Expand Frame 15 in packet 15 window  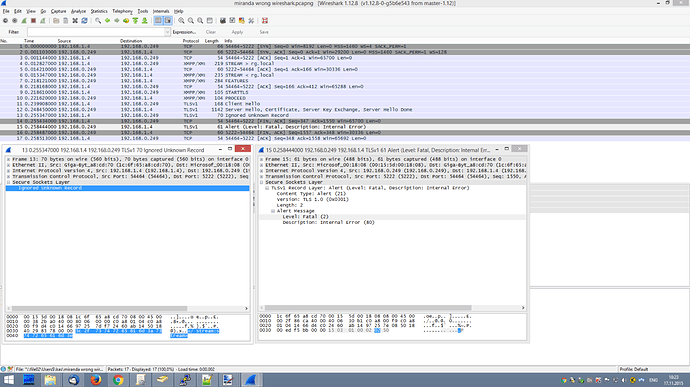[x=261, y=159]
